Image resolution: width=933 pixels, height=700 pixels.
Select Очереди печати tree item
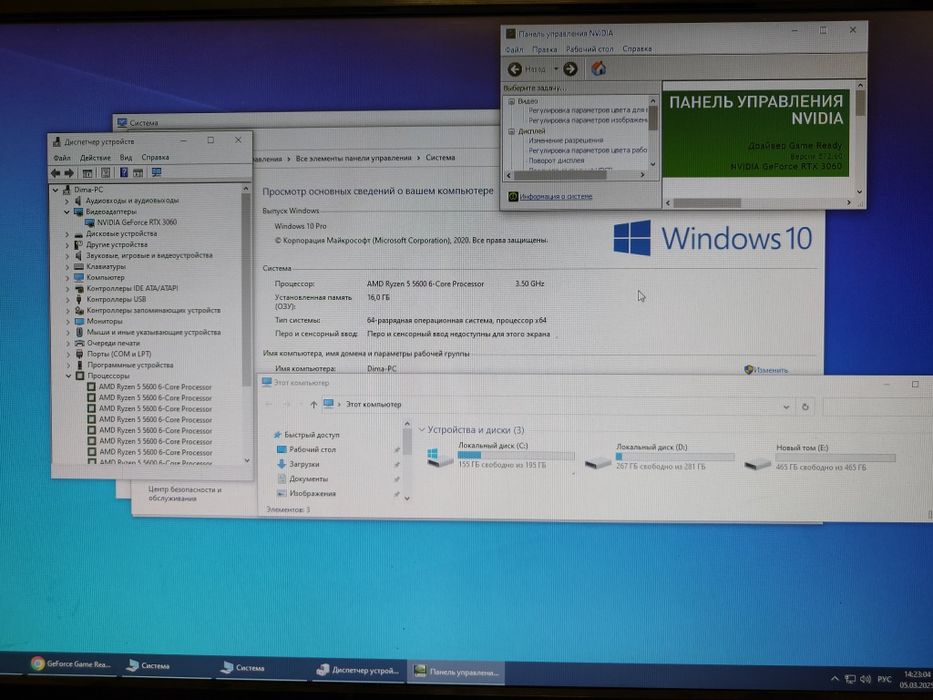113,343
